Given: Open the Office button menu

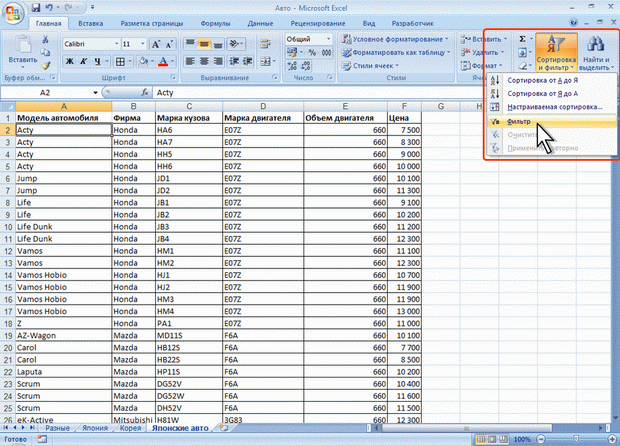Looking at the screenshot, I should (13, 13).
